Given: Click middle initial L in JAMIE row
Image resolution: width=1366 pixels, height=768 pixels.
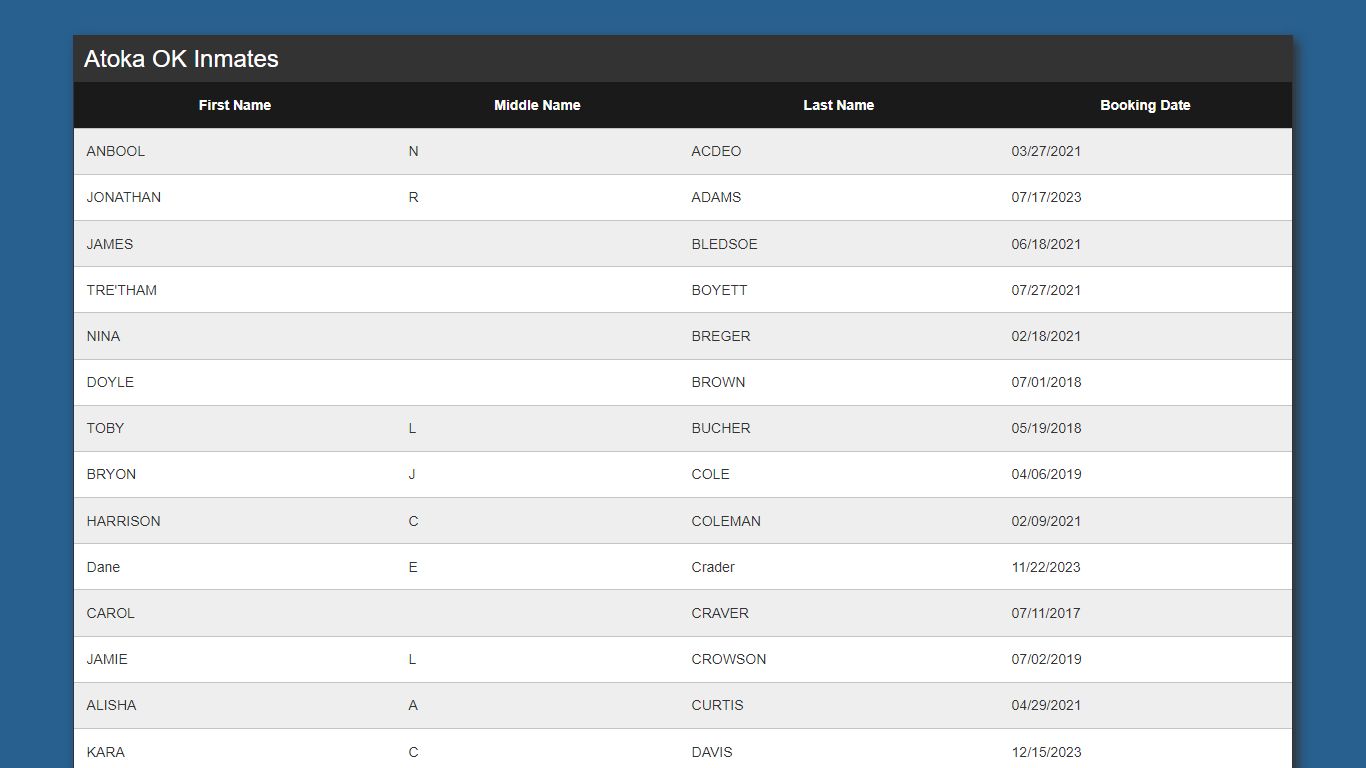Looking at the screenshot, I should click(412, 659).
